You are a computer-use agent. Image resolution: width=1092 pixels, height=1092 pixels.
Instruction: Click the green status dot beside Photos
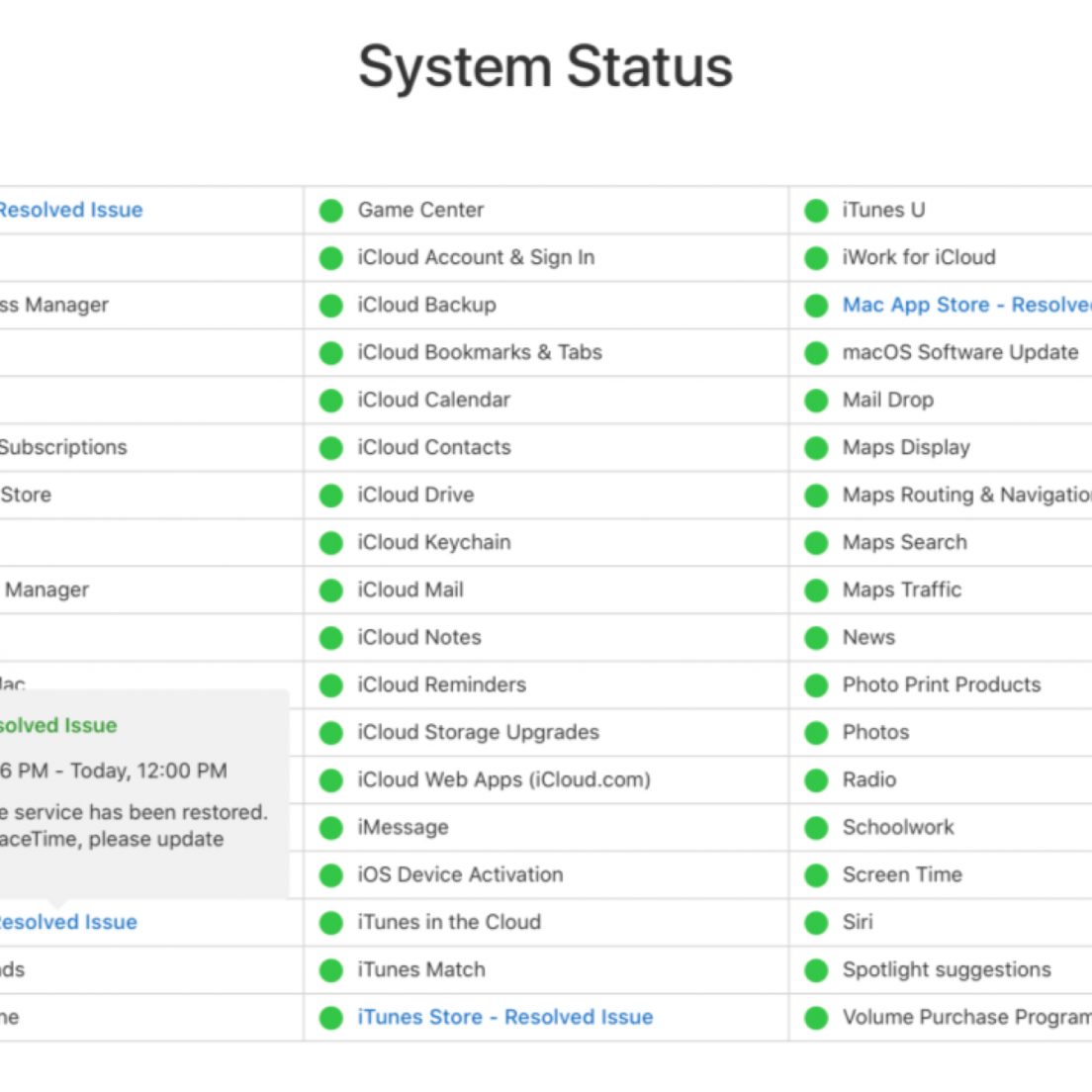point(816,733)
